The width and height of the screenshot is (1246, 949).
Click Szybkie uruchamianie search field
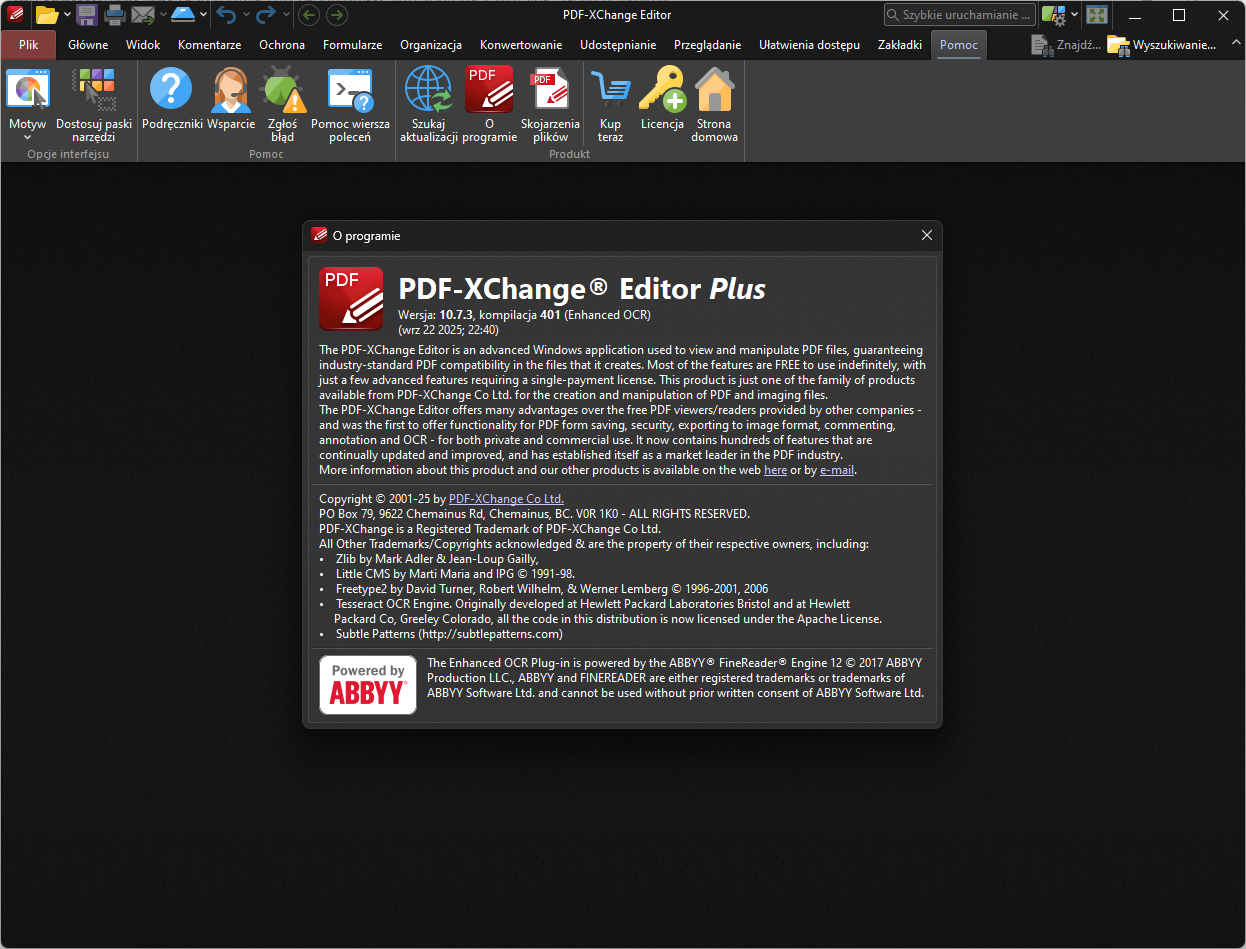pos(960,15)
